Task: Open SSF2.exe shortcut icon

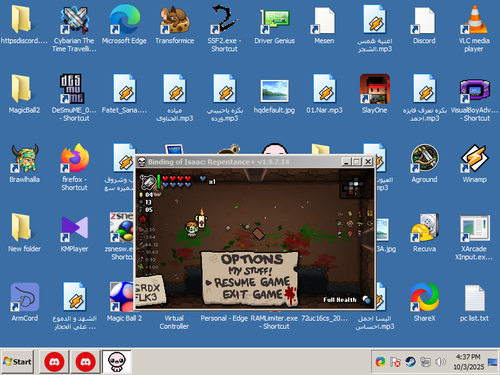Action: pyautogui.click(x=225, y=20)
